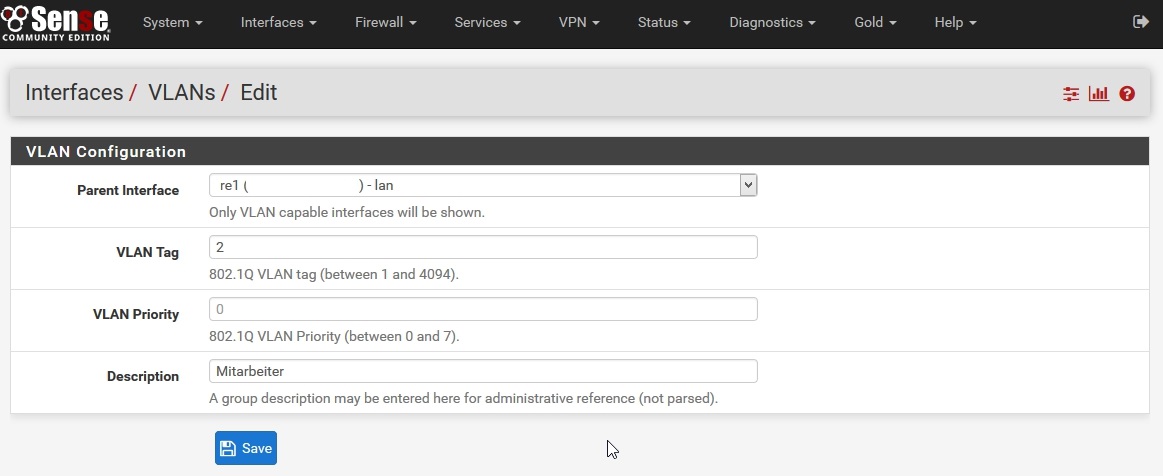The width and height of the screenshot is (1163, 476).
Task: Click the logout icon in the top-right corner
Action: coord(1140,22)
